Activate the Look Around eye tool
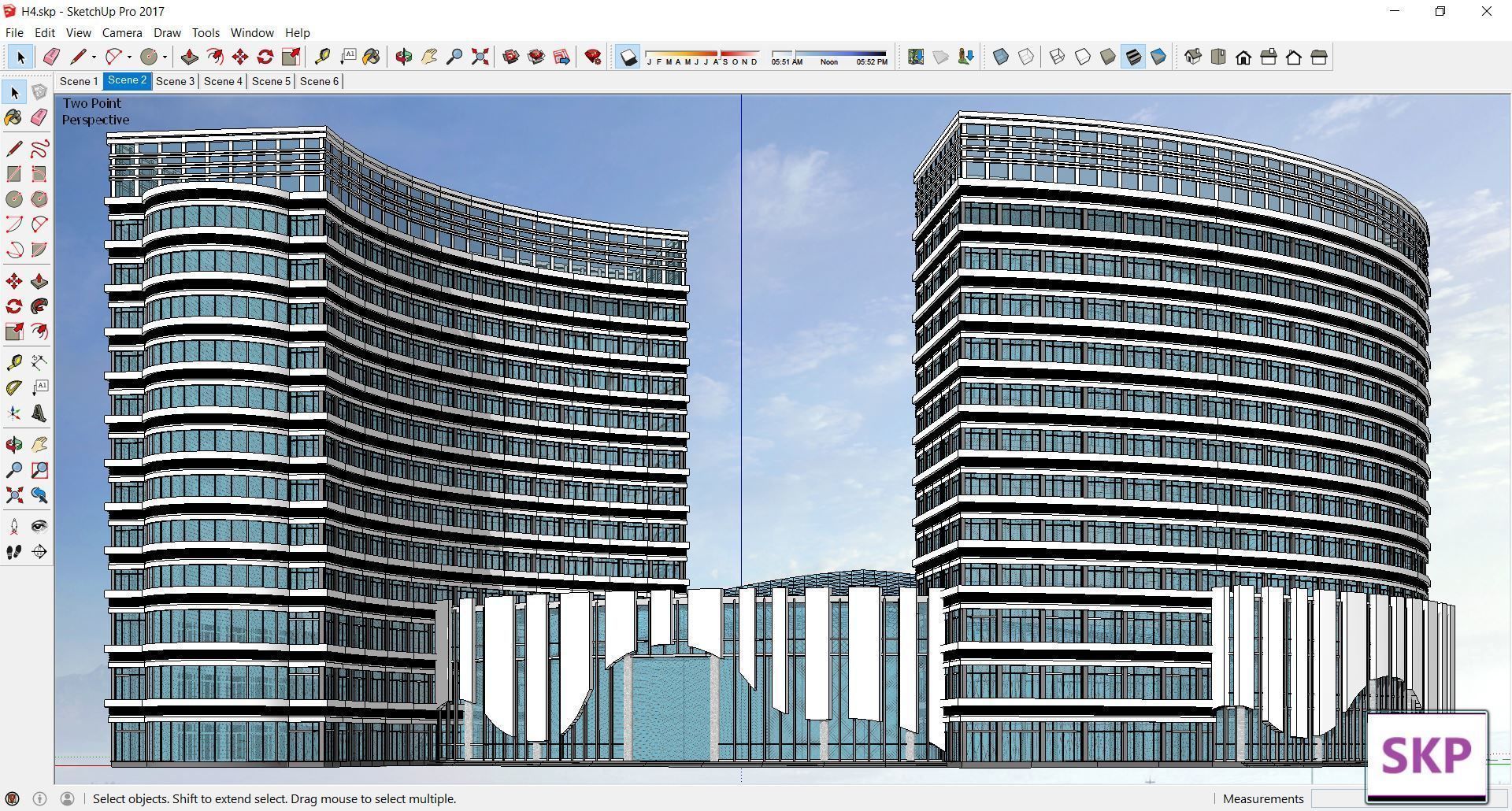 pyautogui.click(x=39, y=526)
